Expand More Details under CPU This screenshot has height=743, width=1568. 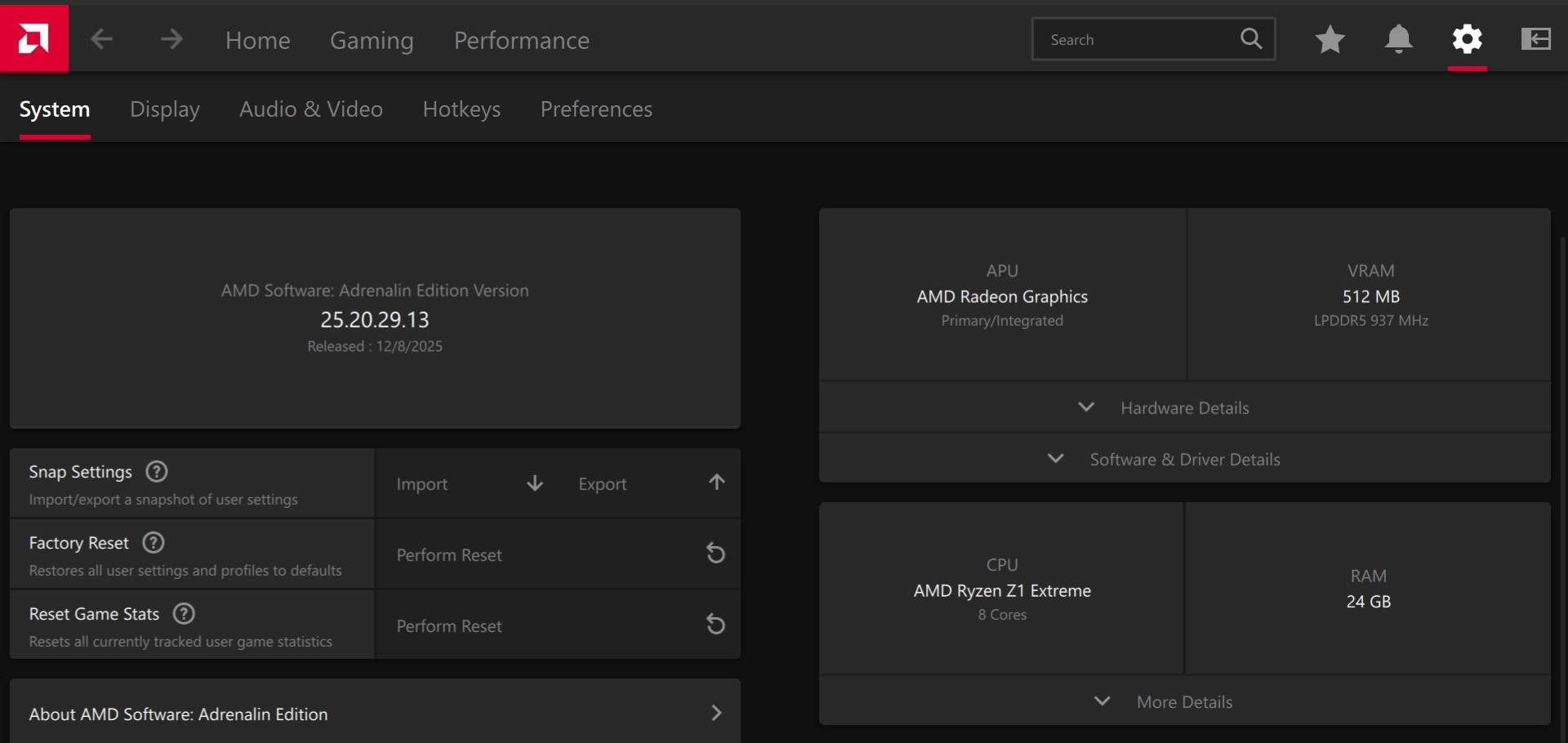1185,701
